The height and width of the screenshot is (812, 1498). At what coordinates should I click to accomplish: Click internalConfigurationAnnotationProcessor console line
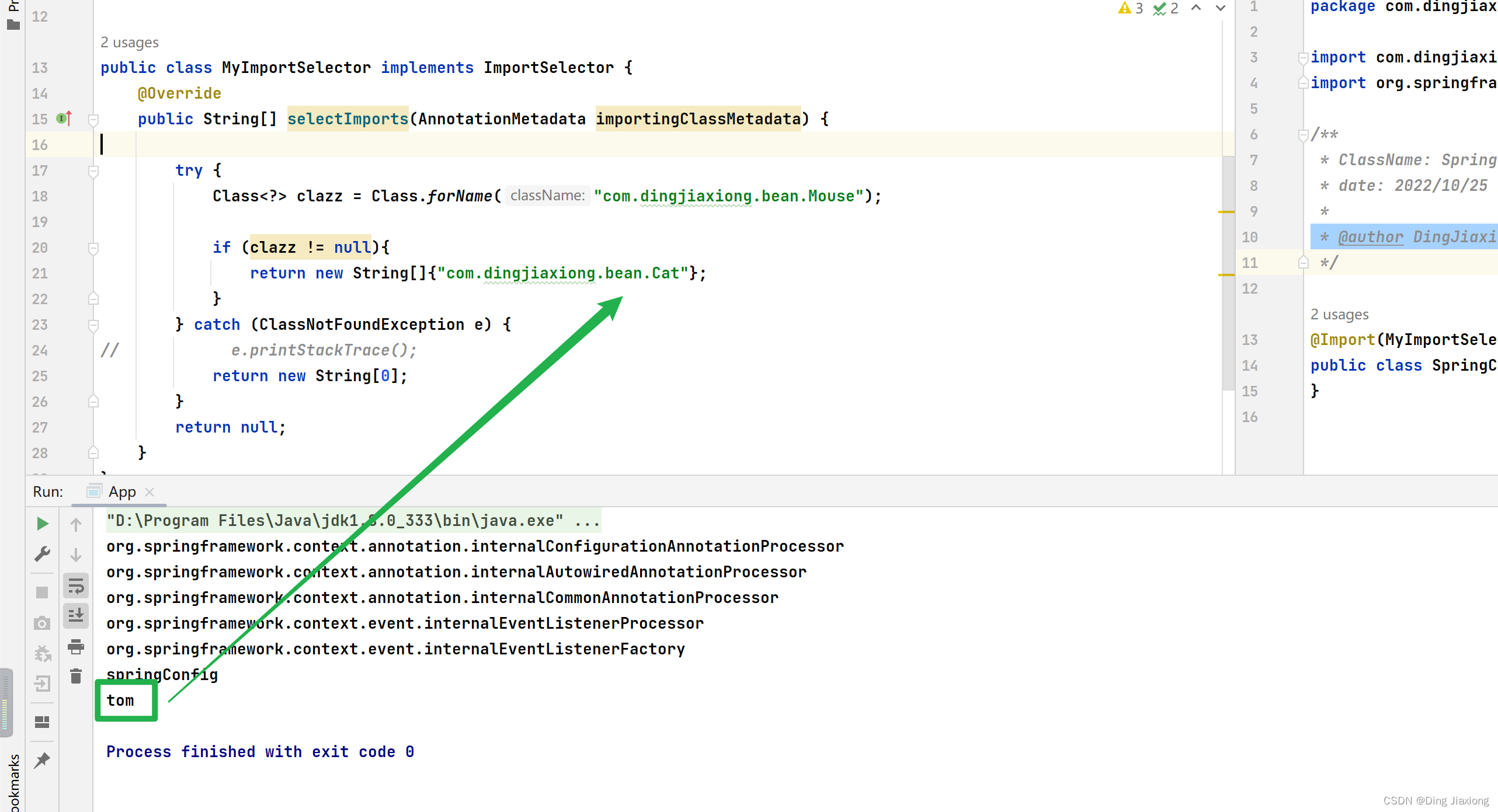[x=475, y=546]
